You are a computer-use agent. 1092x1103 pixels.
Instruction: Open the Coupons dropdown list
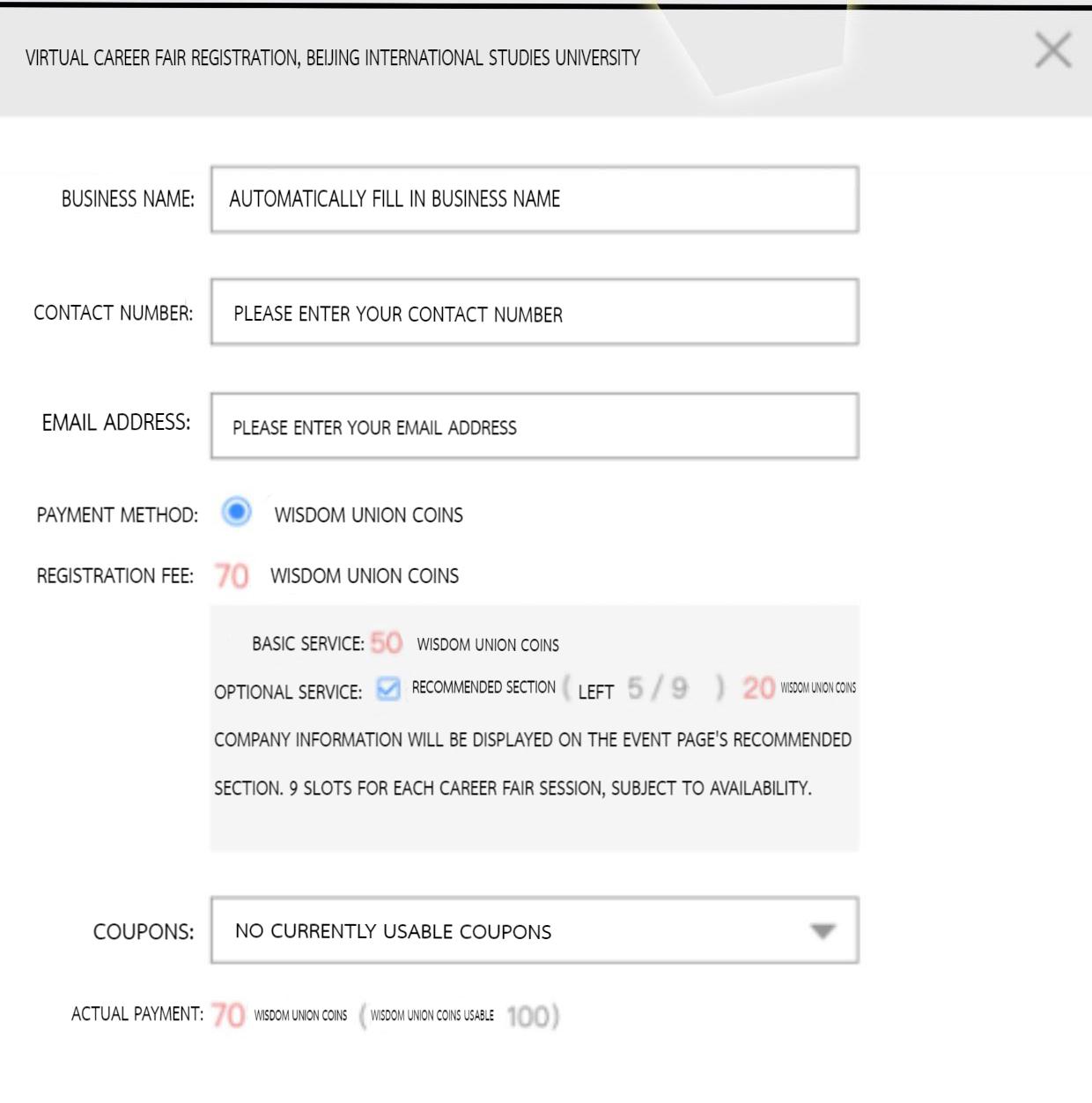pos(534,930)
